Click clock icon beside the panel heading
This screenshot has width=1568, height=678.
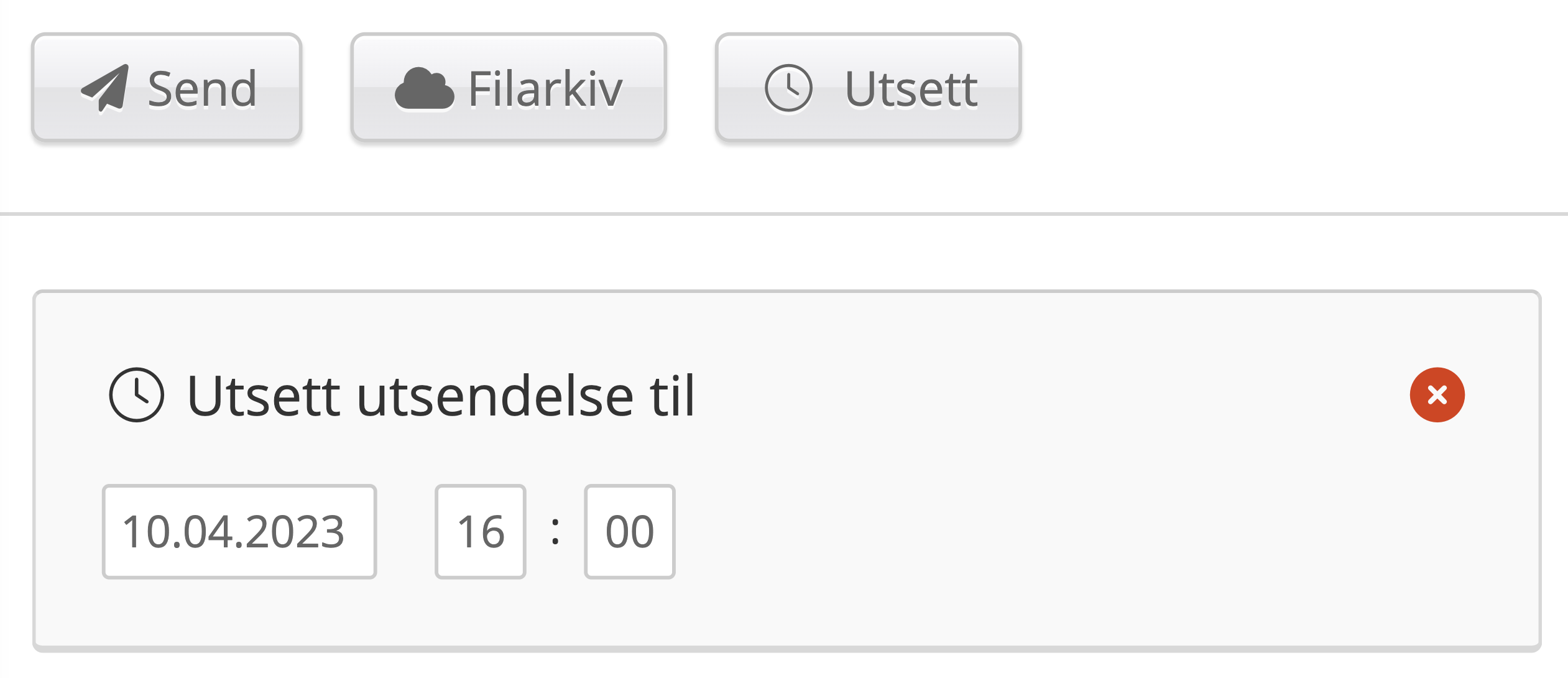pos(136,395)
